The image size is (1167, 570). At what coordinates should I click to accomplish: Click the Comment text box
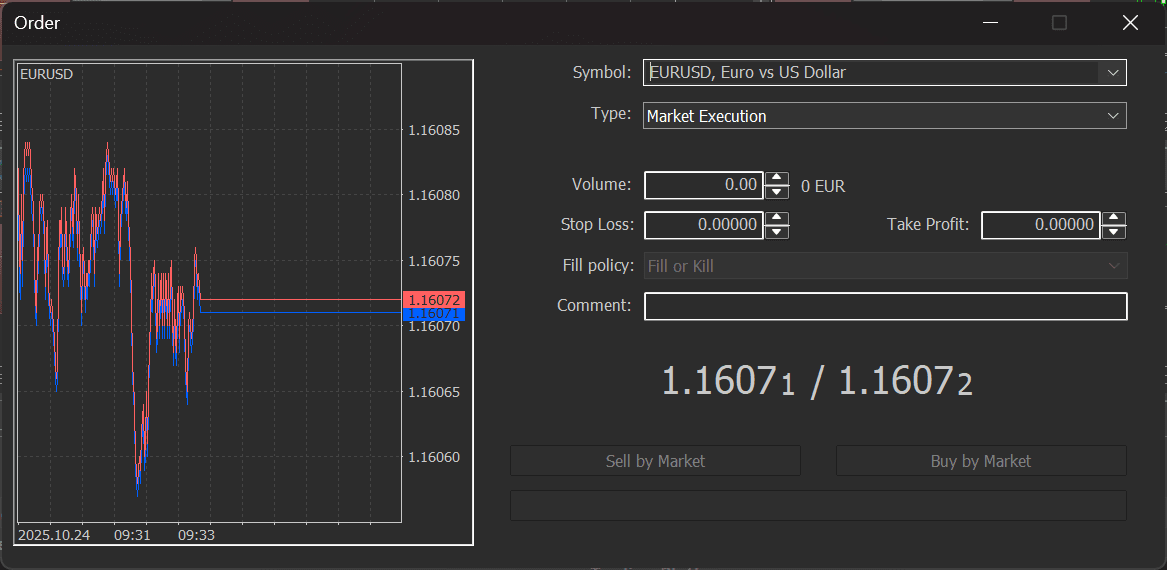[x=885, y=306]
